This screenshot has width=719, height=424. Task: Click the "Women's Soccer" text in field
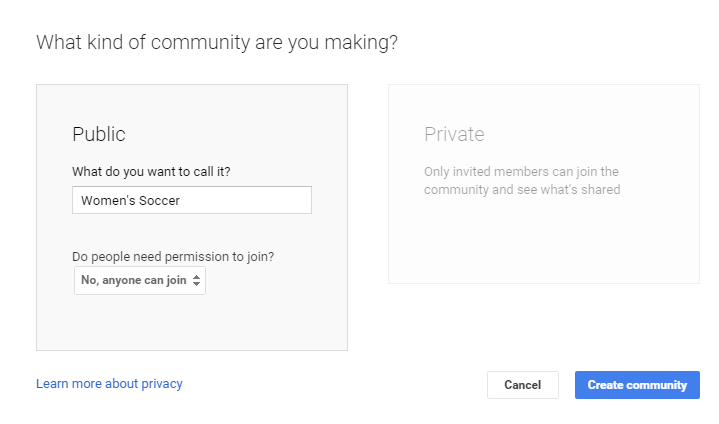click(x=131, y=200)
